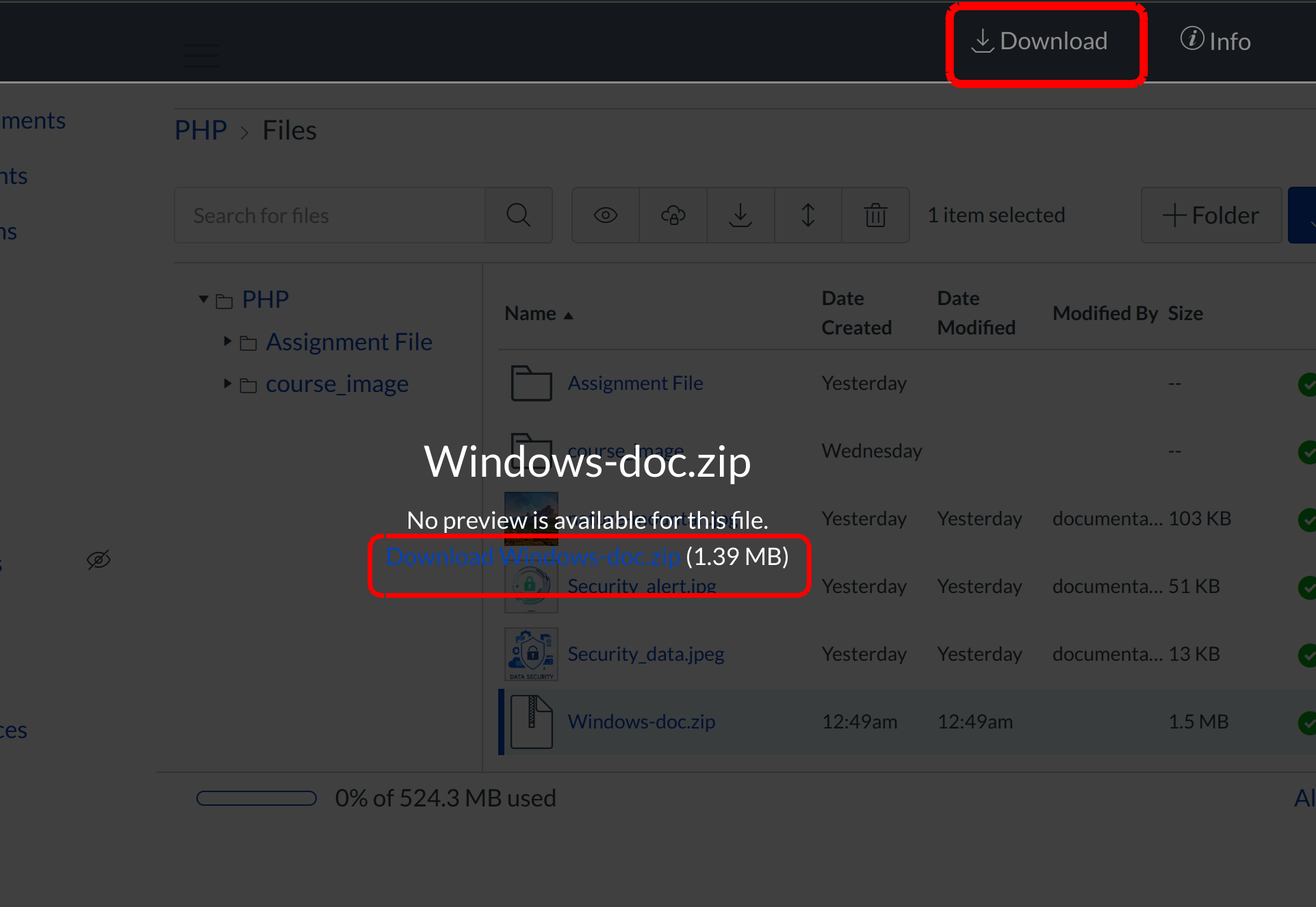
Task: Click the trash delete icon
Action: (x=875, y=215)
